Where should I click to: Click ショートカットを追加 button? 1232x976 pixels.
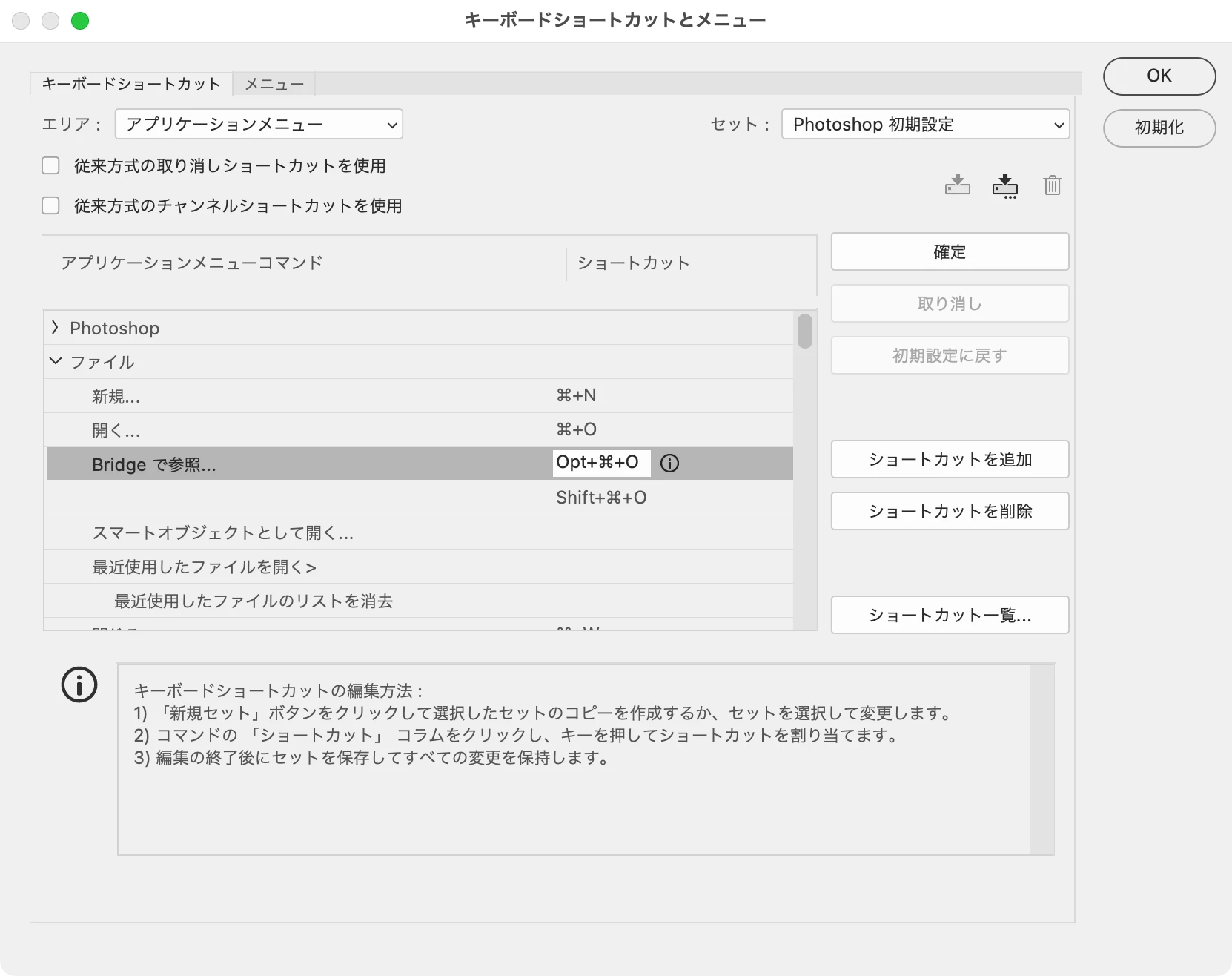click(x=950, y=459)
